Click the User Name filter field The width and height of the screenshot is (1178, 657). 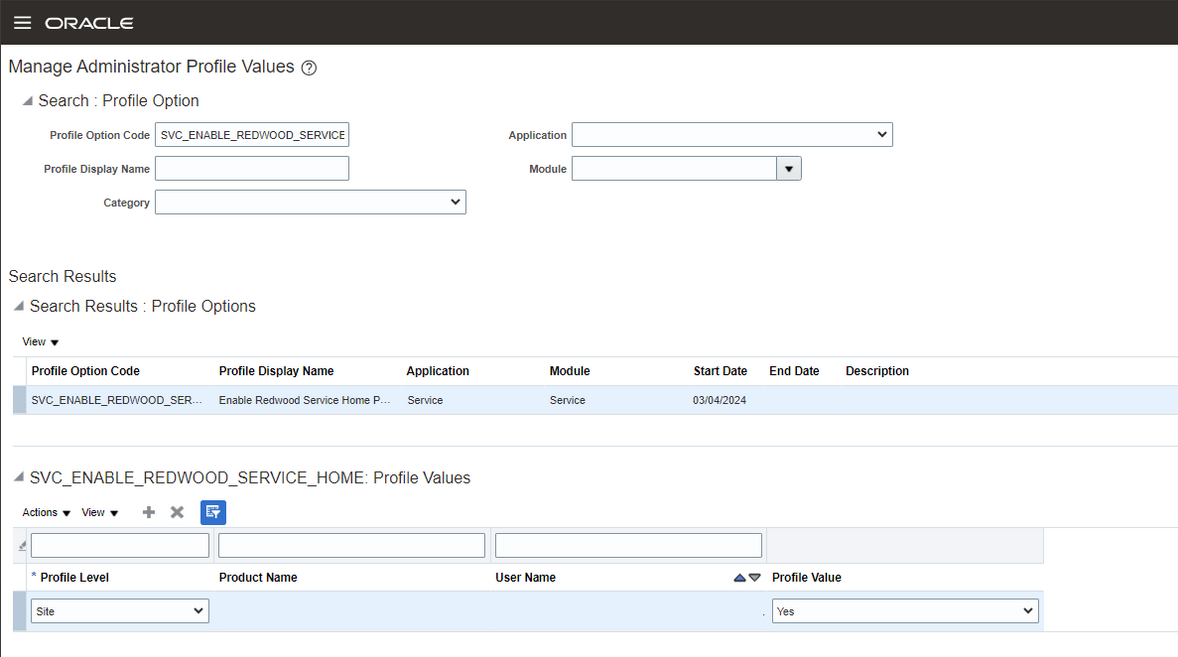point(628,545)
